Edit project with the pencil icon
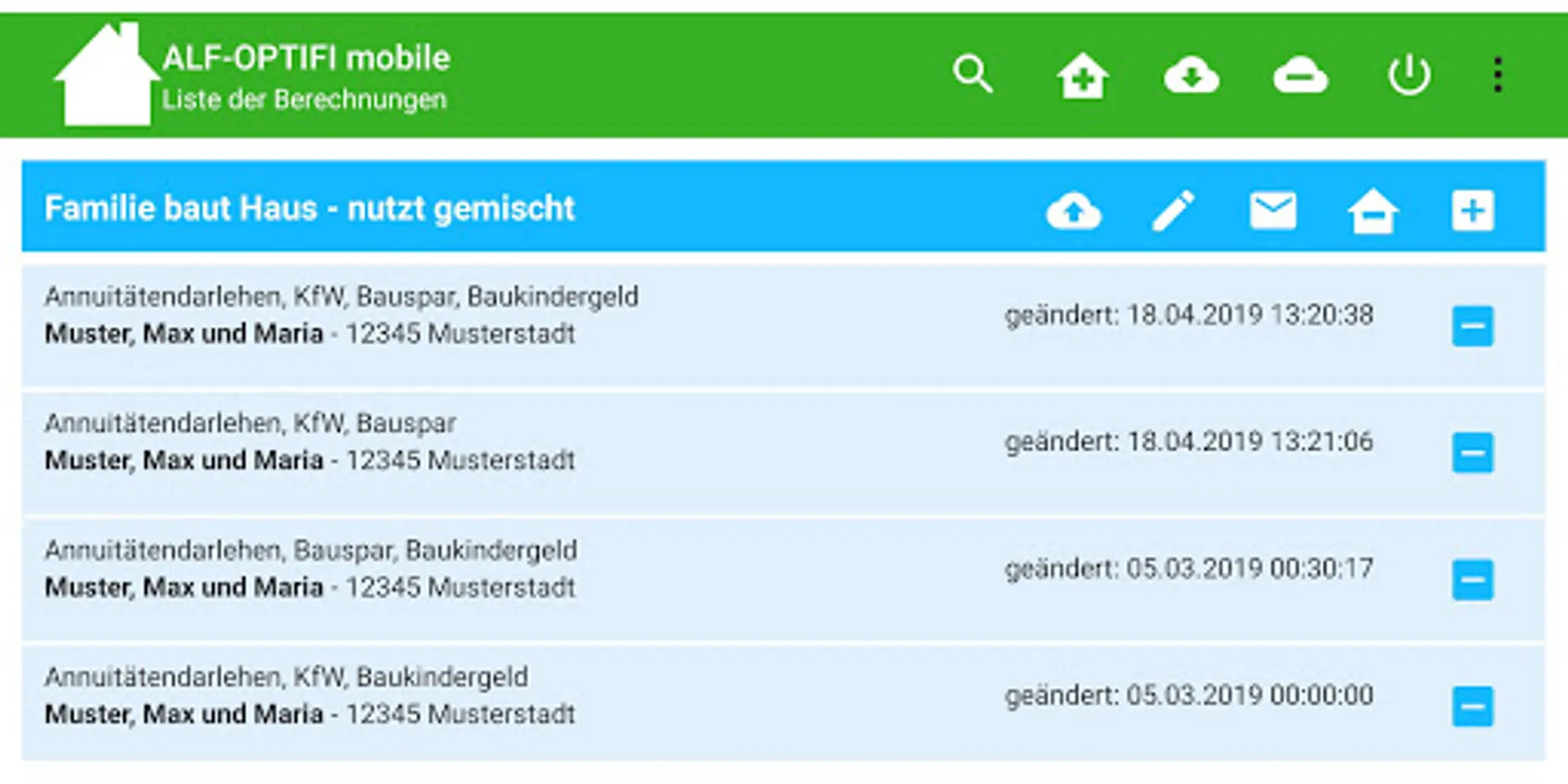 [x=1173, y=210]
